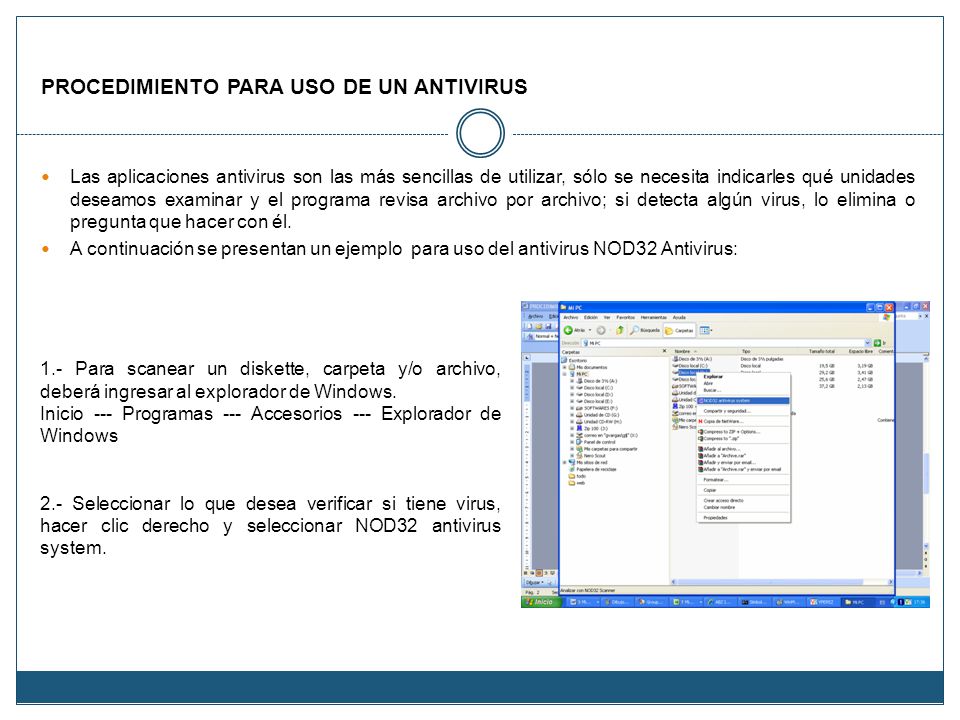960x720 pixels.
Task: Choose Explorar in the context menu
Action: (743, 377)
